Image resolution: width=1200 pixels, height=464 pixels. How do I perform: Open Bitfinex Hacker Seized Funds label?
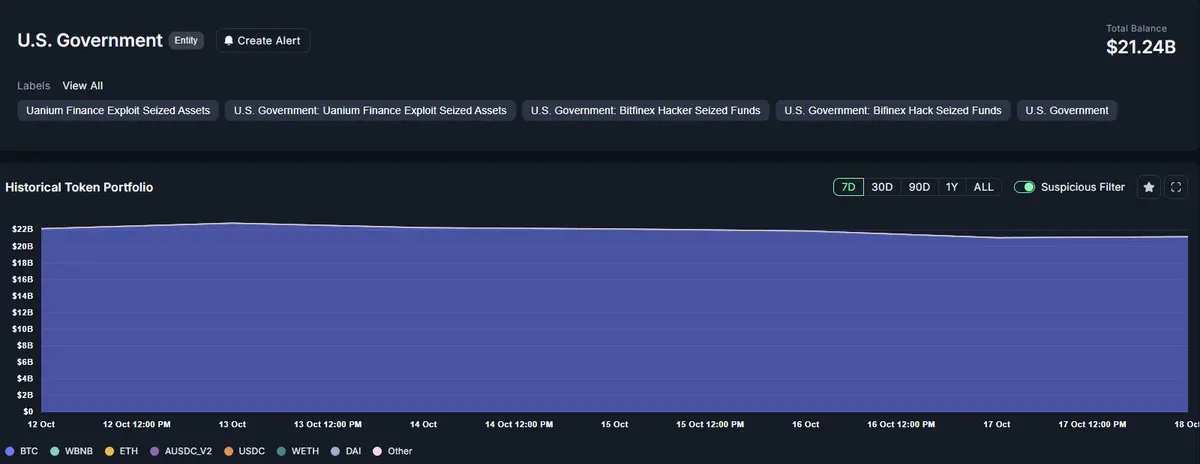(646, 111)
